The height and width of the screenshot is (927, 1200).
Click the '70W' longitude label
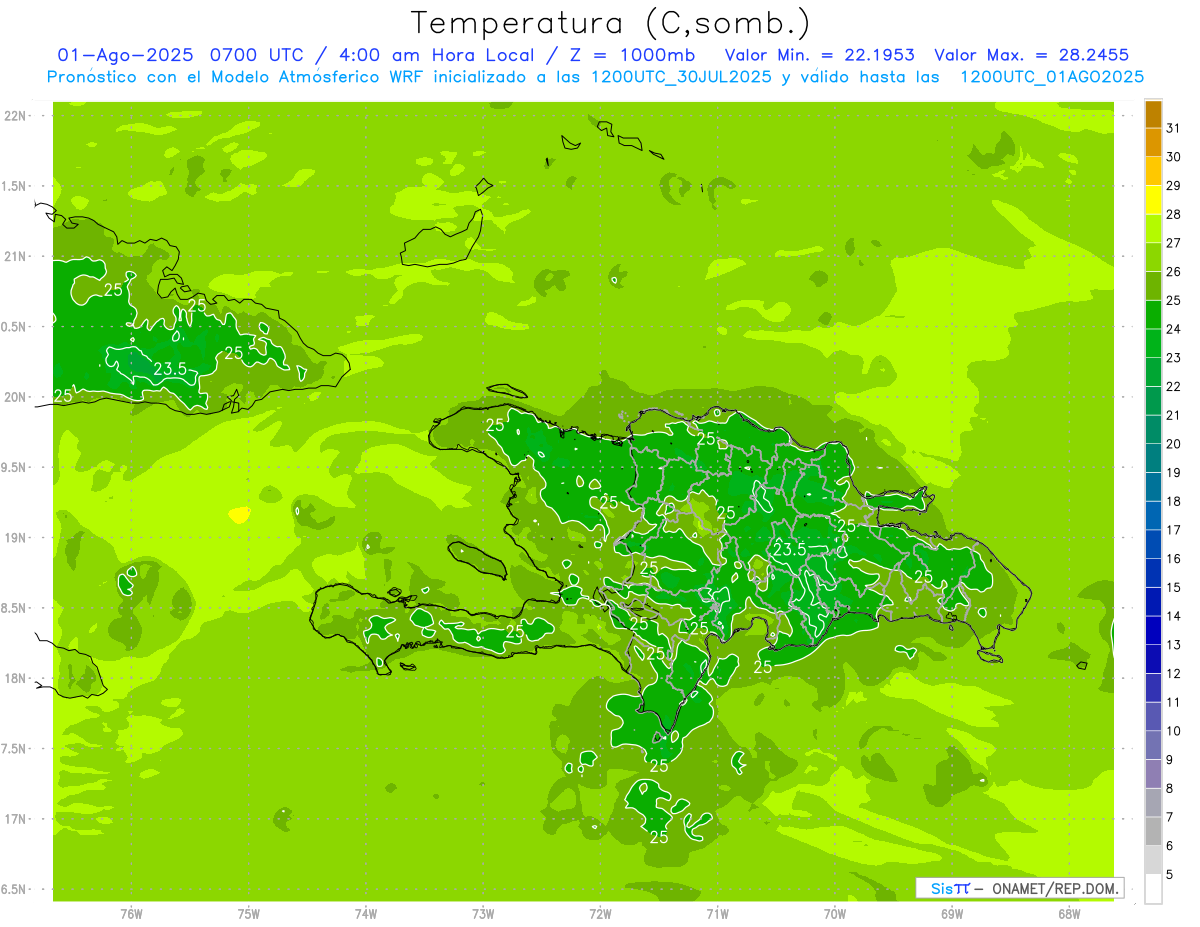835,914
